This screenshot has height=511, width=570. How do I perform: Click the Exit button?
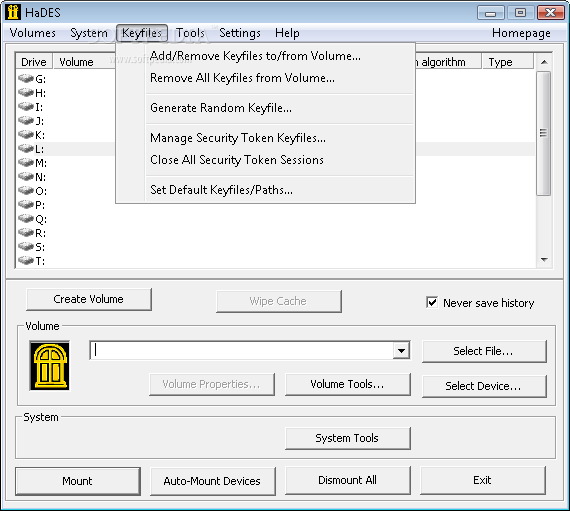pos(483,480)
